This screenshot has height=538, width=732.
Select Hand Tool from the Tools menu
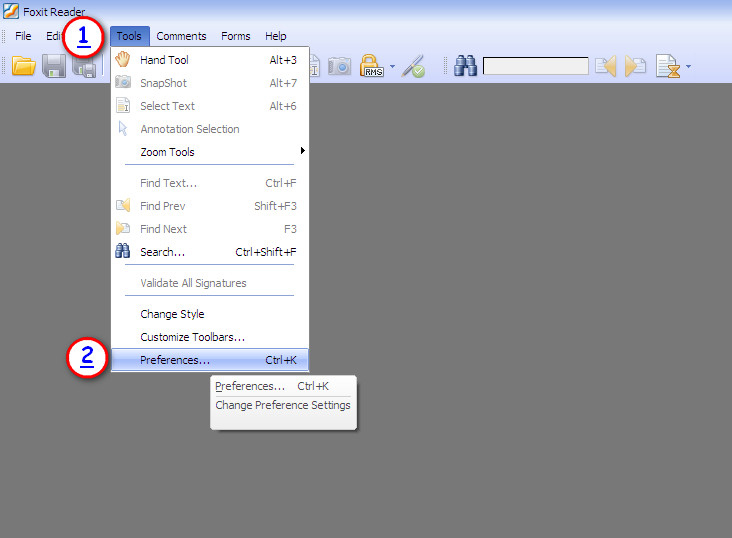pyautogui.click(x=164, y=60)
